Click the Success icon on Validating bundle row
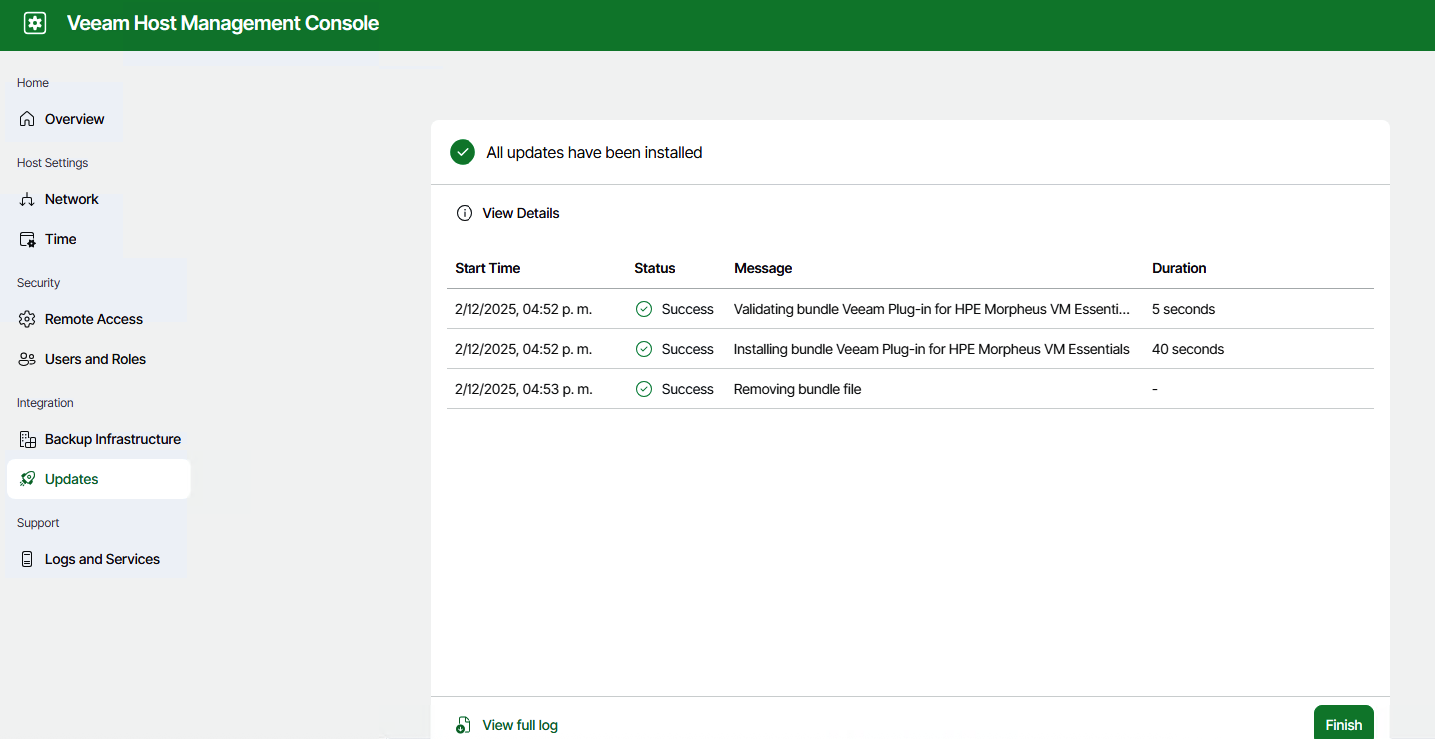Image resolution: width=1435 pixels, height=739 pixels. pyautogui.click(x=644, y=309)
